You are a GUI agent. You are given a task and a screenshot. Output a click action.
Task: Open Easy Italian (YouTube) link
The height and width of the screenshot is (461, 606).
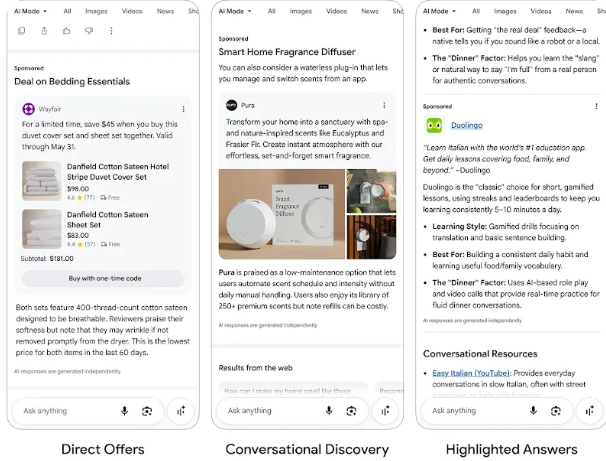click(471, 373)
